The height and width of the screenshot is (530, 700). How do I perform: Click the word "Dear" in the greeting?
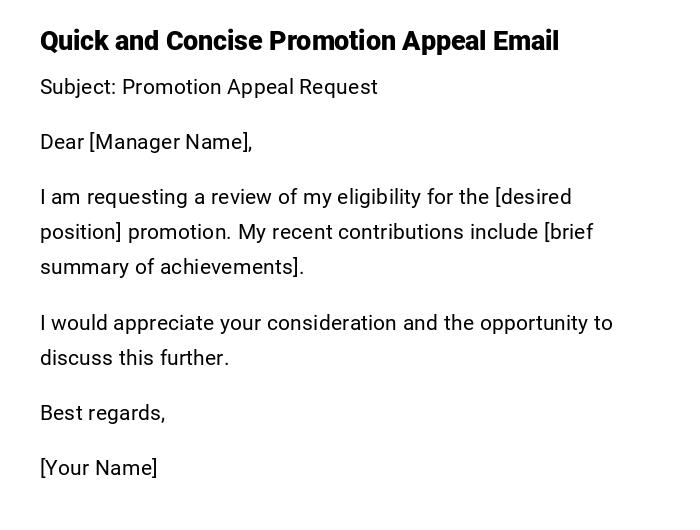point(62,142)
